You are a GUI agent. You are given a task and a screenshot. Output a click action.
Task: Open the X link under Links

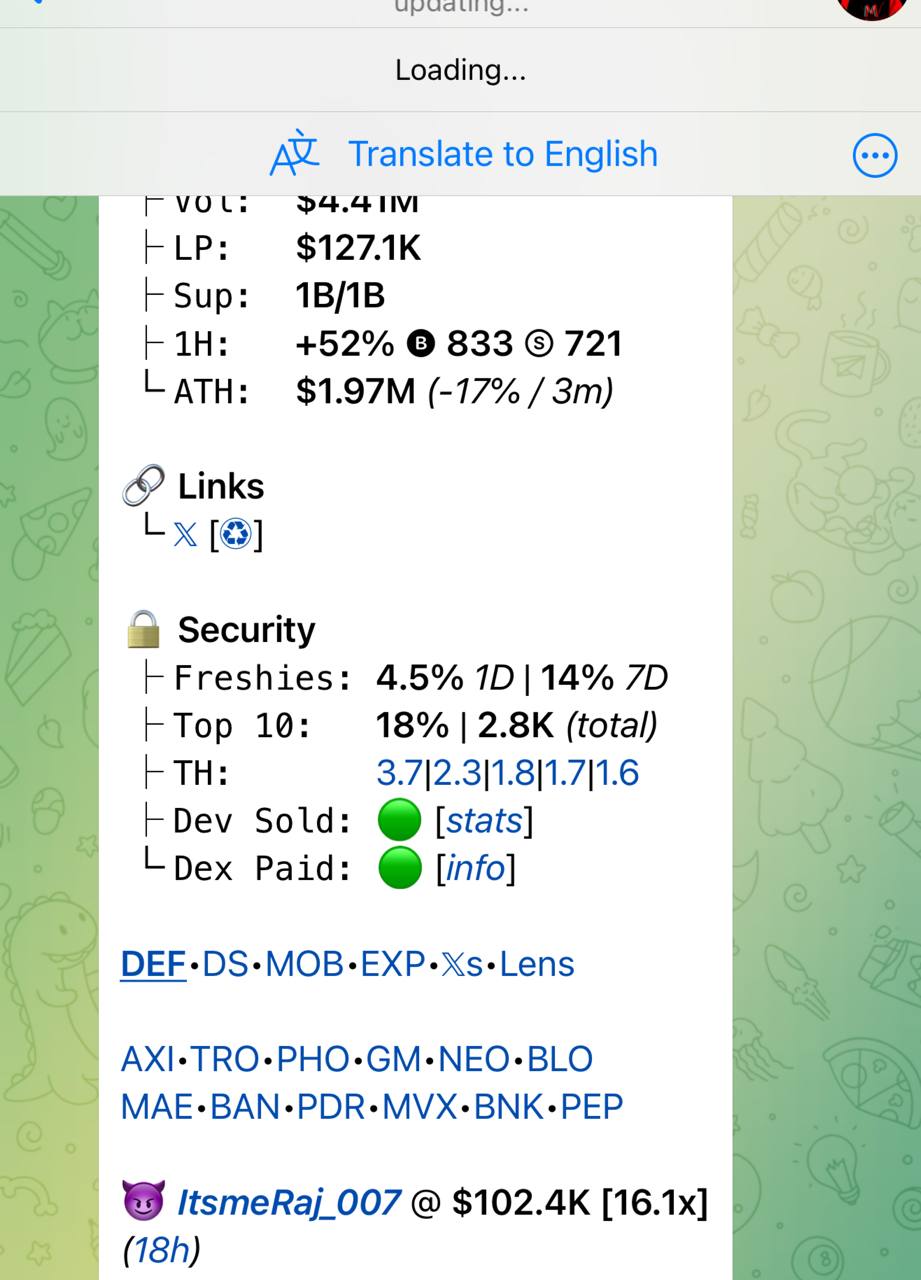coord(185,534)
